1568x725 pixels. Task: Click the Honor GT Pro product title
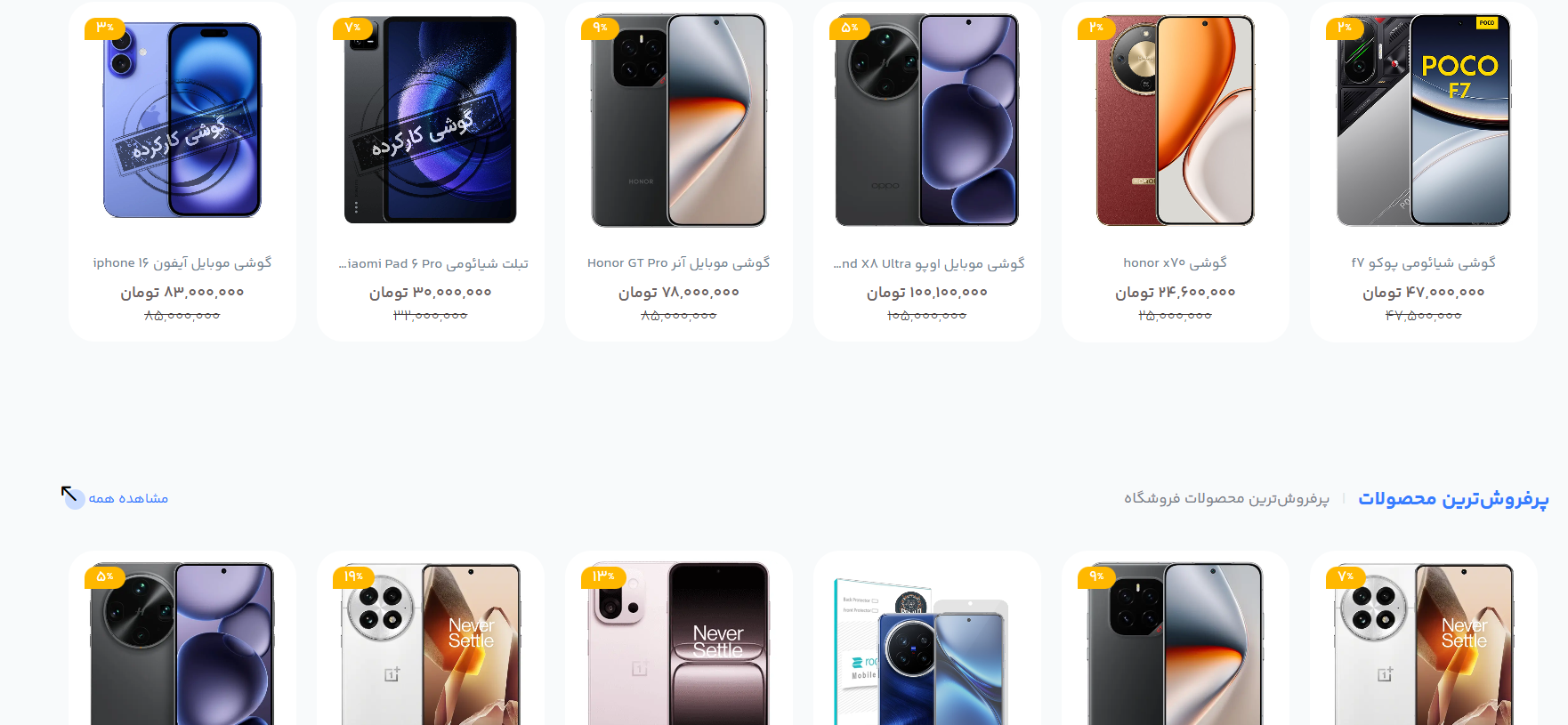click(679, 263)
